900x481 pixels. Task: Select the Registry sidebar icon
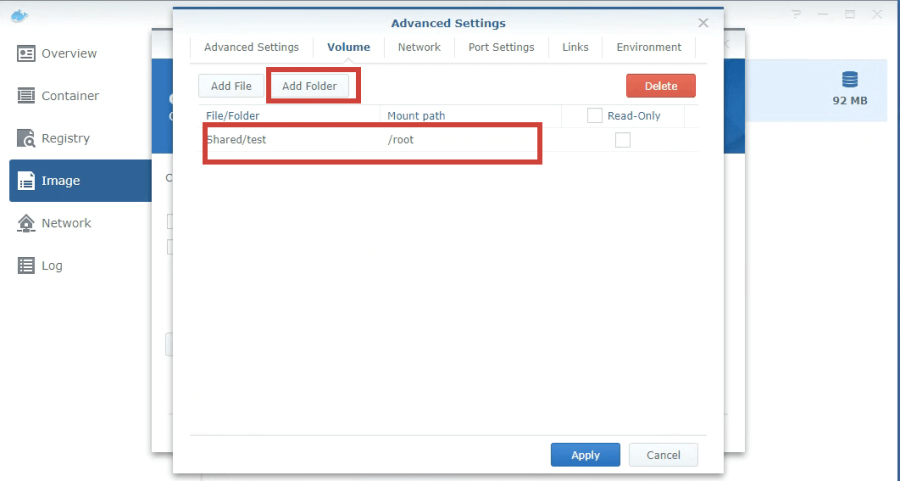point(26,139)
